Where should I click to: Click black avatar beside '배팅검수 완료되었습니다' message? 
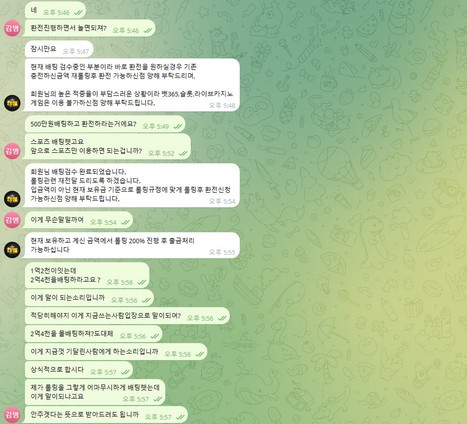click(x=12, y=199)
